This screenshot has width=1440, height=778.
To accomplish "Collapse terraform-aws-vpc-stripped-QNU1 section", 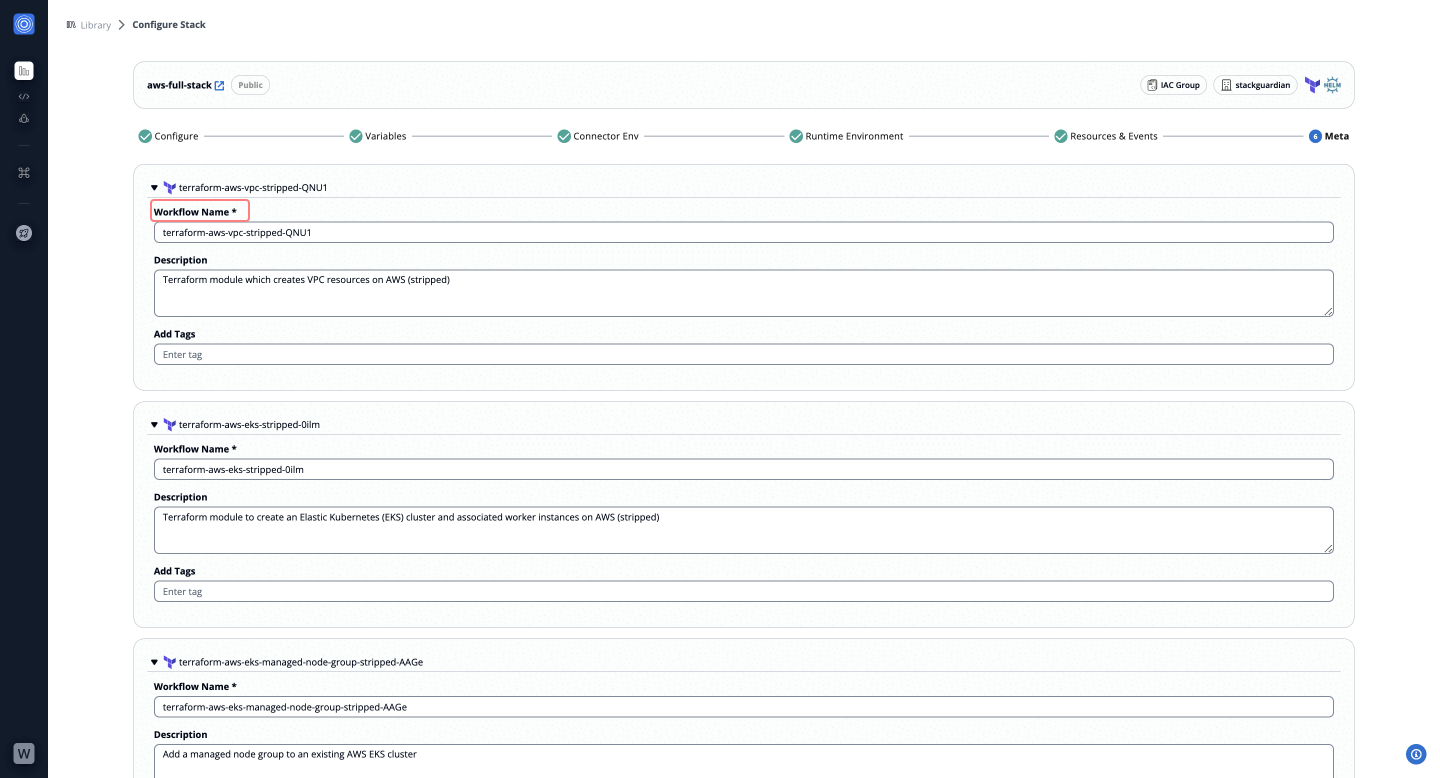I will (154, 187).
